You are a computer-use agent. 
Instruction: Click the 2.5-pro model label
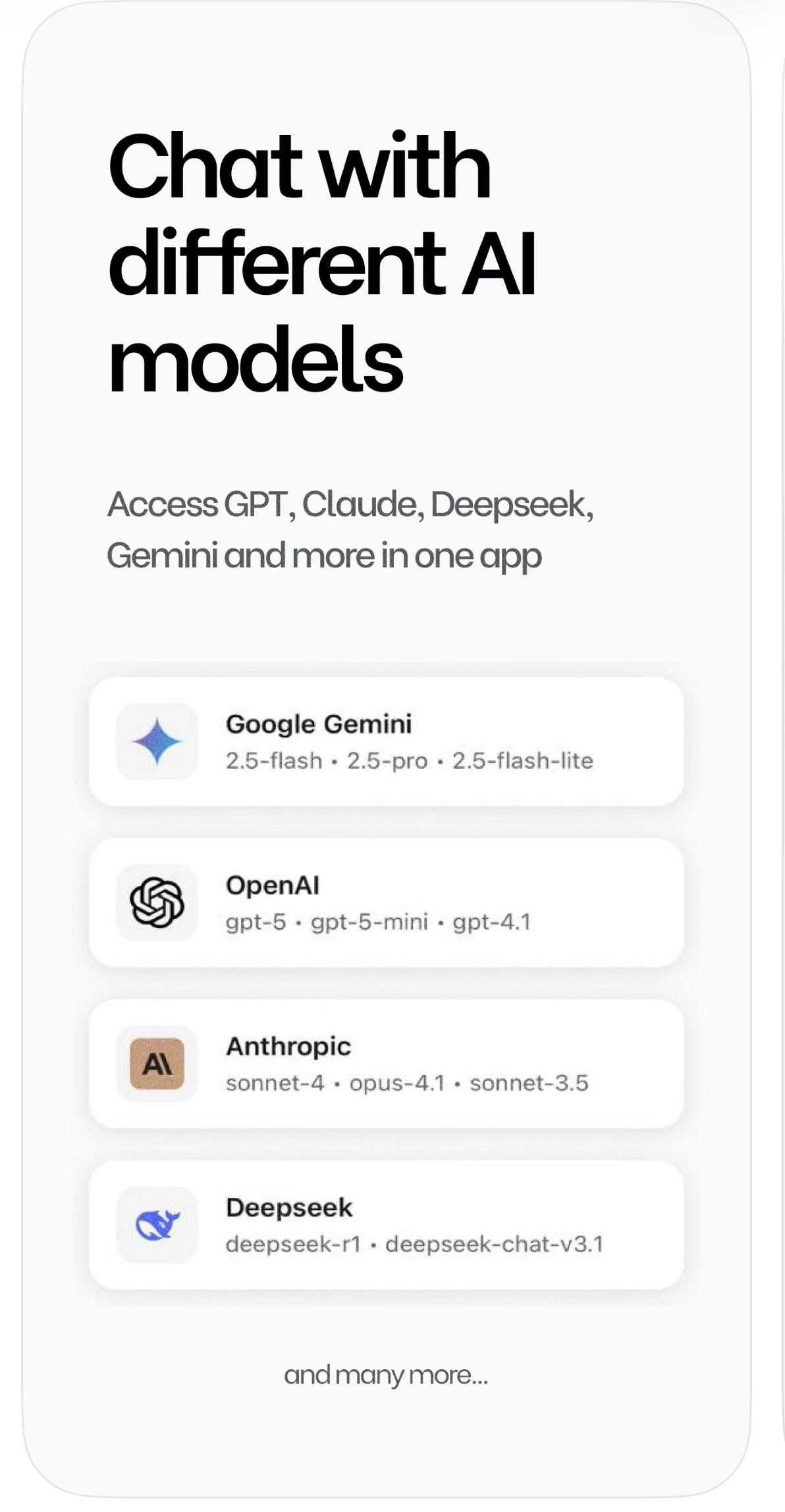(x=387, y=761)
